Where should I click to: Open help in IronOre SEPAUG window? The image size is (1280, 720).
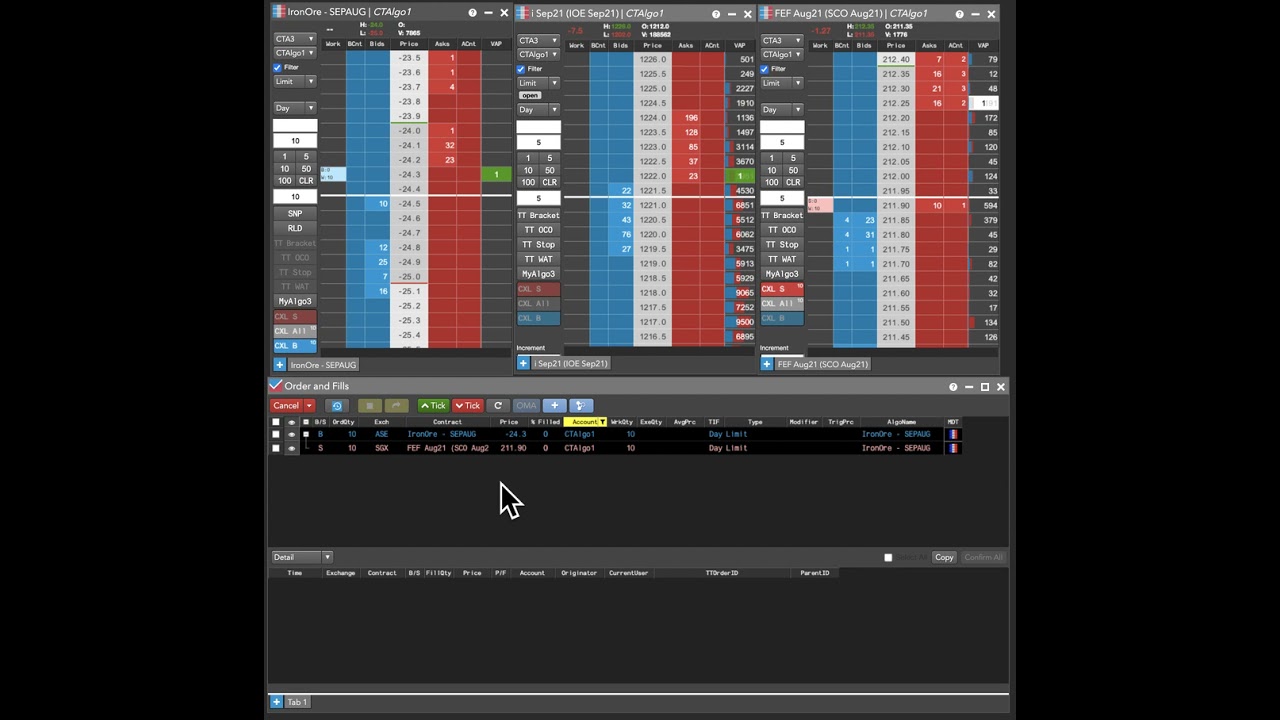472,13
